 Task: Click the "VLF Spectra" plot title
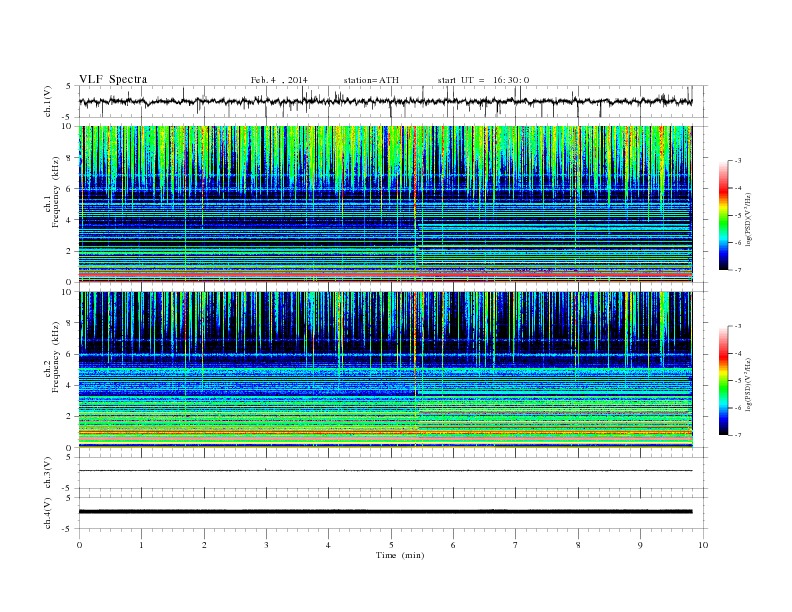[x=113, y=79]
